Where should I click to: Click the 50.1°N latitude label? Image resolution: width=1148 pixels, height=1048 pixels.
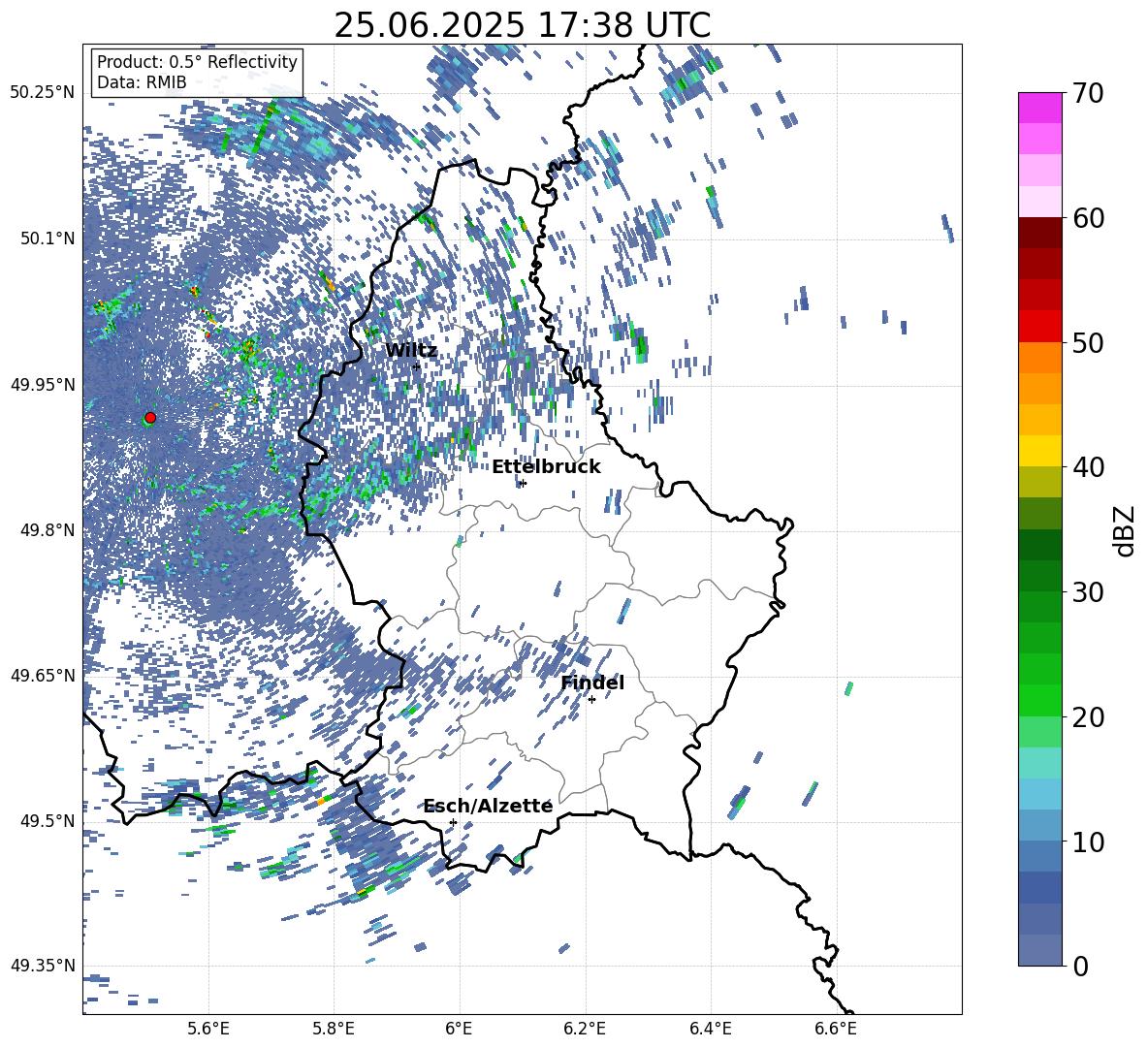pos(48,238)
